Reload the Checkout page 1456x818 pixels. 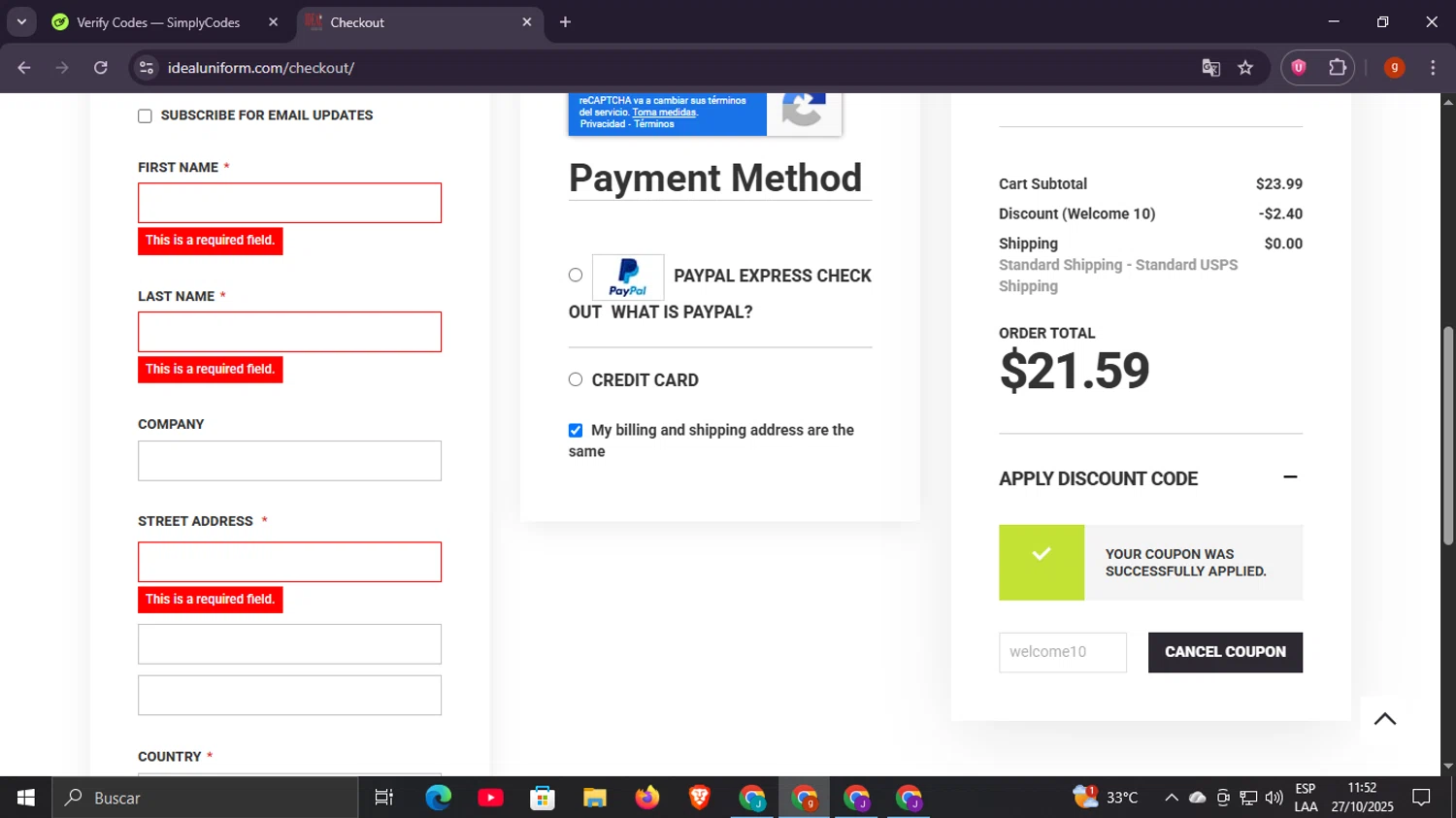coord(101,68)
